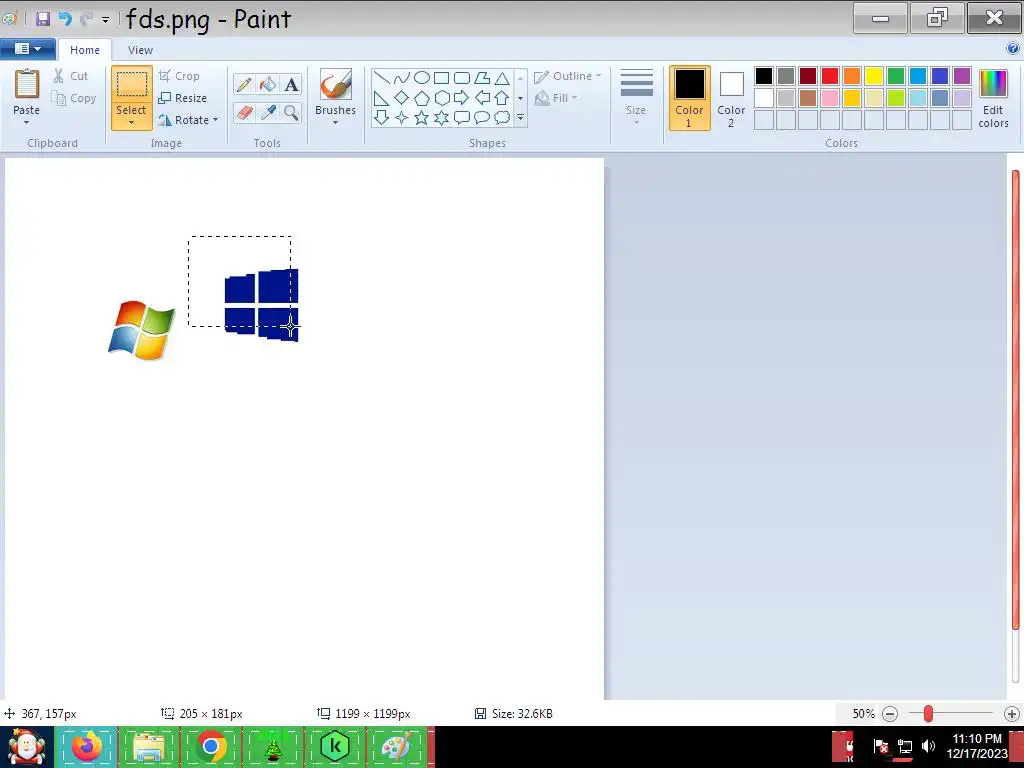The width and height of the screenshot is (1024, 768).
Task: Pick the green color swatch
Action: tap(896, 76)
